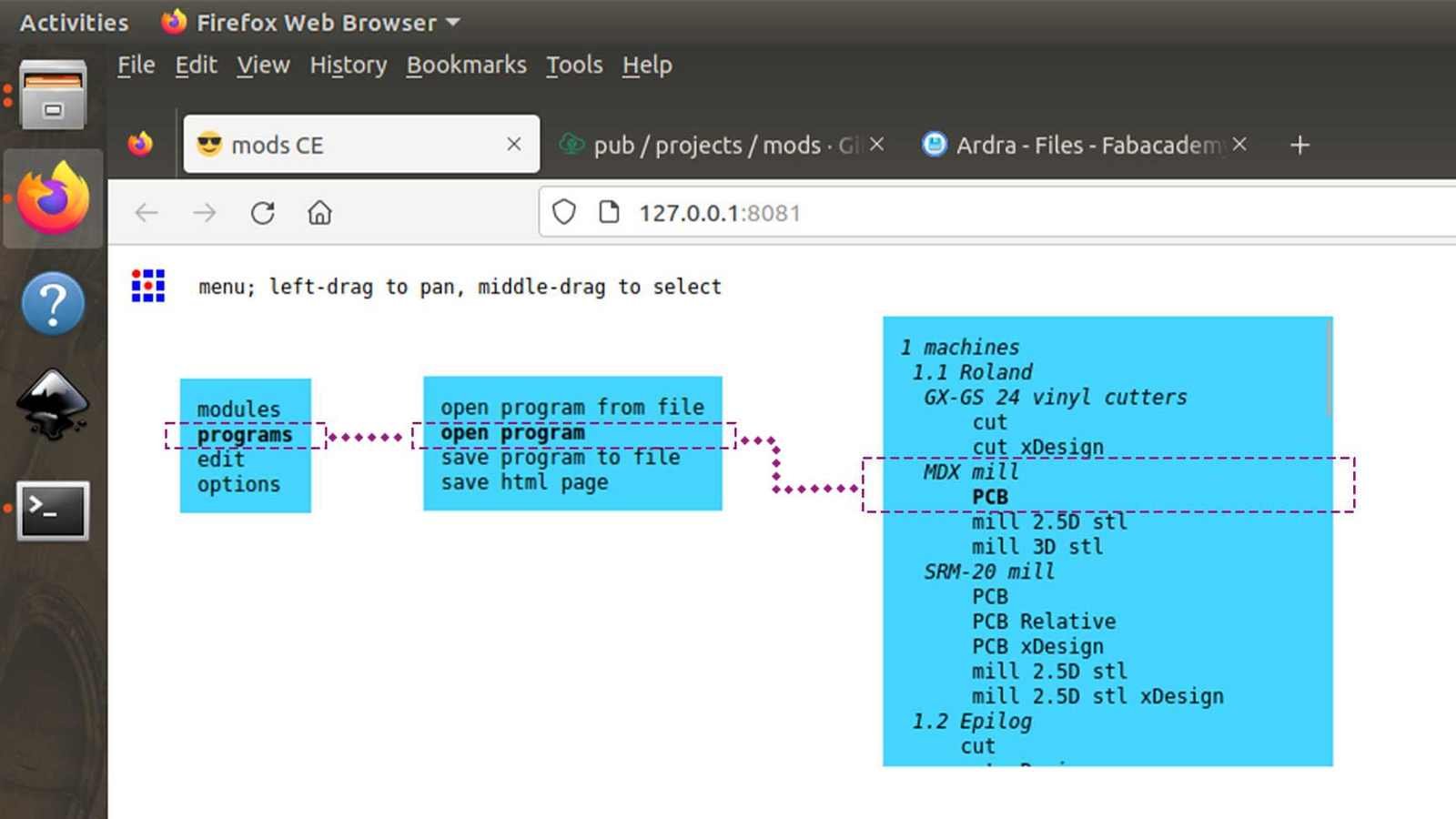This screenshot has height=819, width=1456.
Task: Select 'PCB' under SRM-20 mill
Action: pos(990,597)
